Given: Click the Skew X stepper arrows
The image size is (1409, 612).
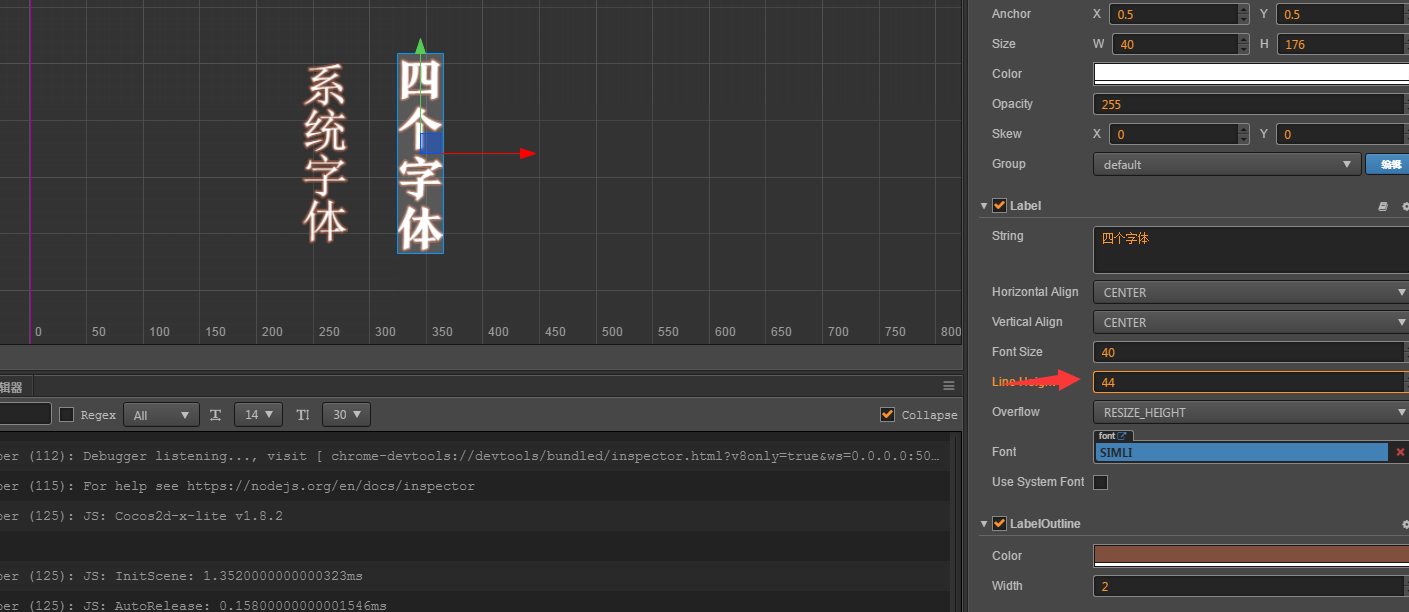Looking at the screenshot, I should (x=1243, y=134).
